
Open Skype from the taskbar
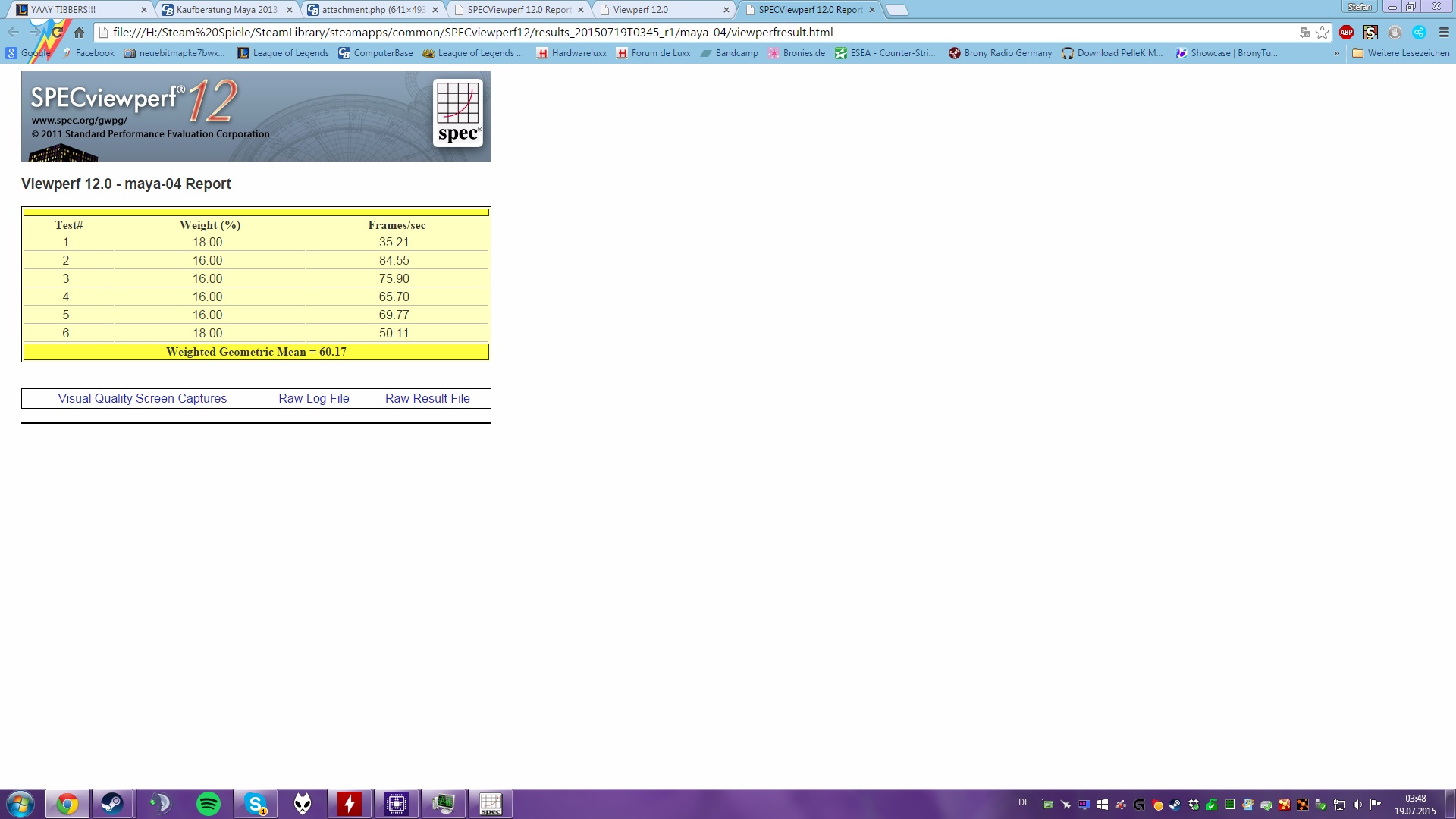click(x=256, y=804)
